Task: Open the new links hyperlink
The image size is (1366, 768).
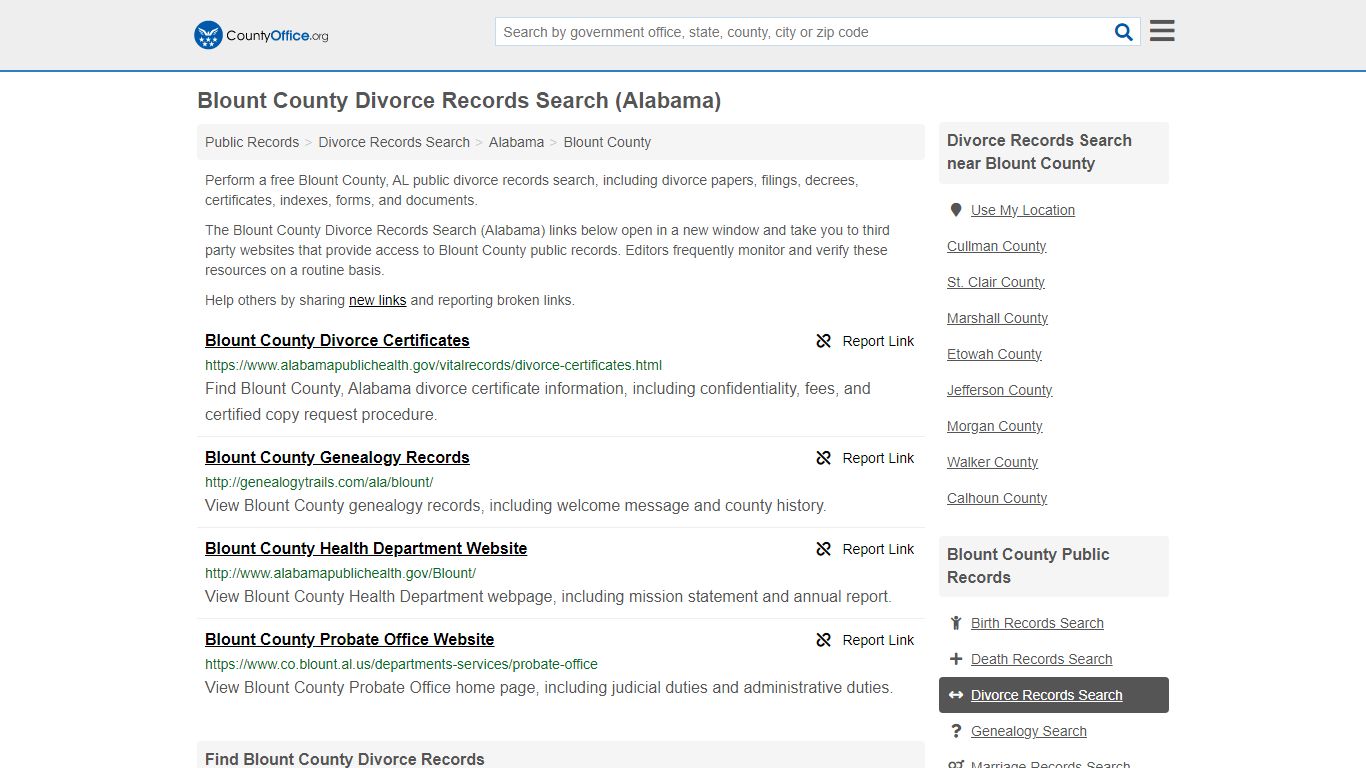Action: (377, 300)
